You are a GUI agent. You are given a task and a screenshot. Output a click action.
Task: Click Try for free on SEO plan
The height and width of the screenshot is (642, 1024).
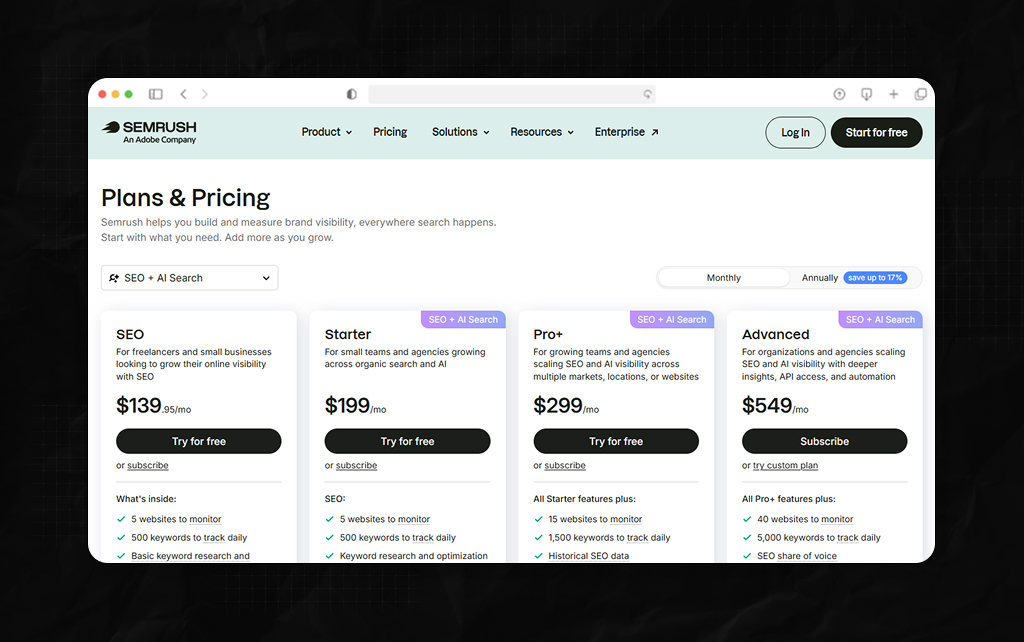point(199,441)
